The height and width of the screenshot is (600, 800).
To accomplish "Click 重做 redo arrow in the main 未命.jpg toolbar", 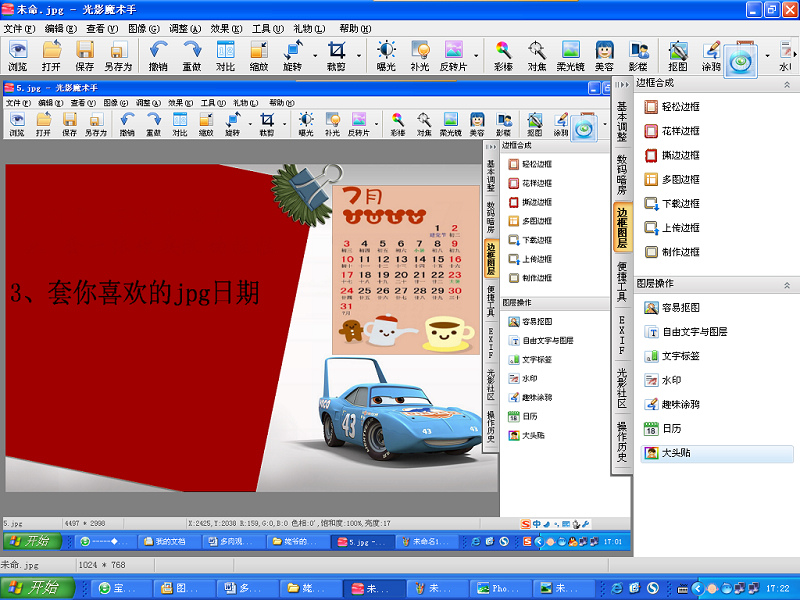I will [x=192, y=56].
